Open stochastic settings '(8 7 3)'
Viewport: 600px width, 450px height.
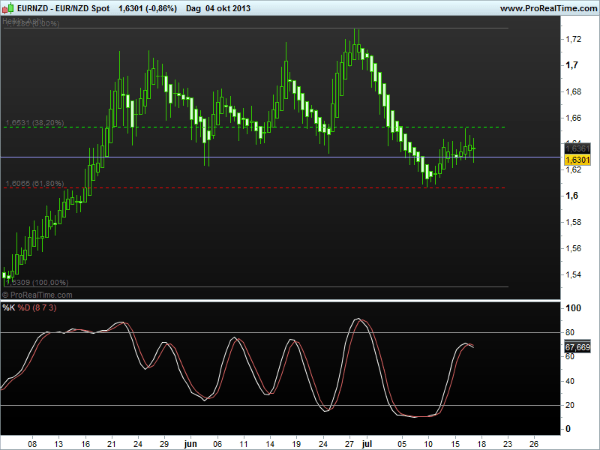[x=44, y=308]
